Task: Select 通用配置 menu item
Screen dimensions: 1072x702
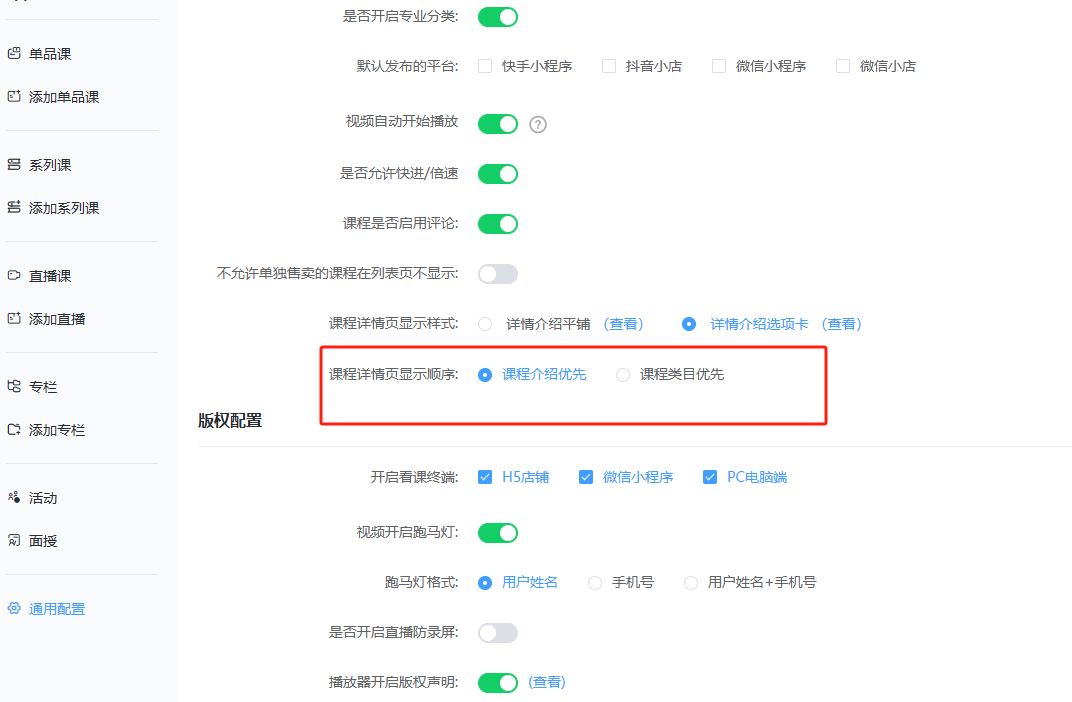Action: pyautogui.click(x=57, y=609)
